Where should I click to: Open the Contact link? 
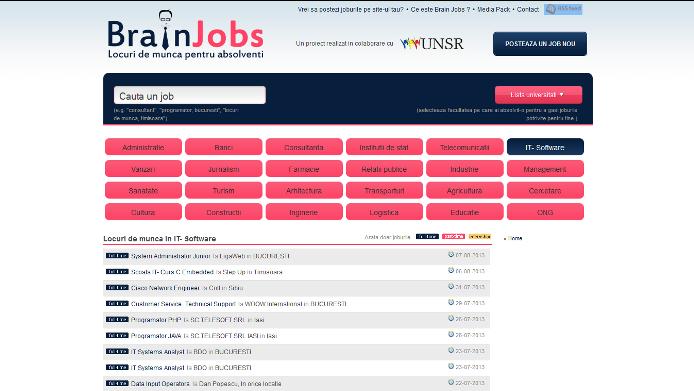click(528, 9)
